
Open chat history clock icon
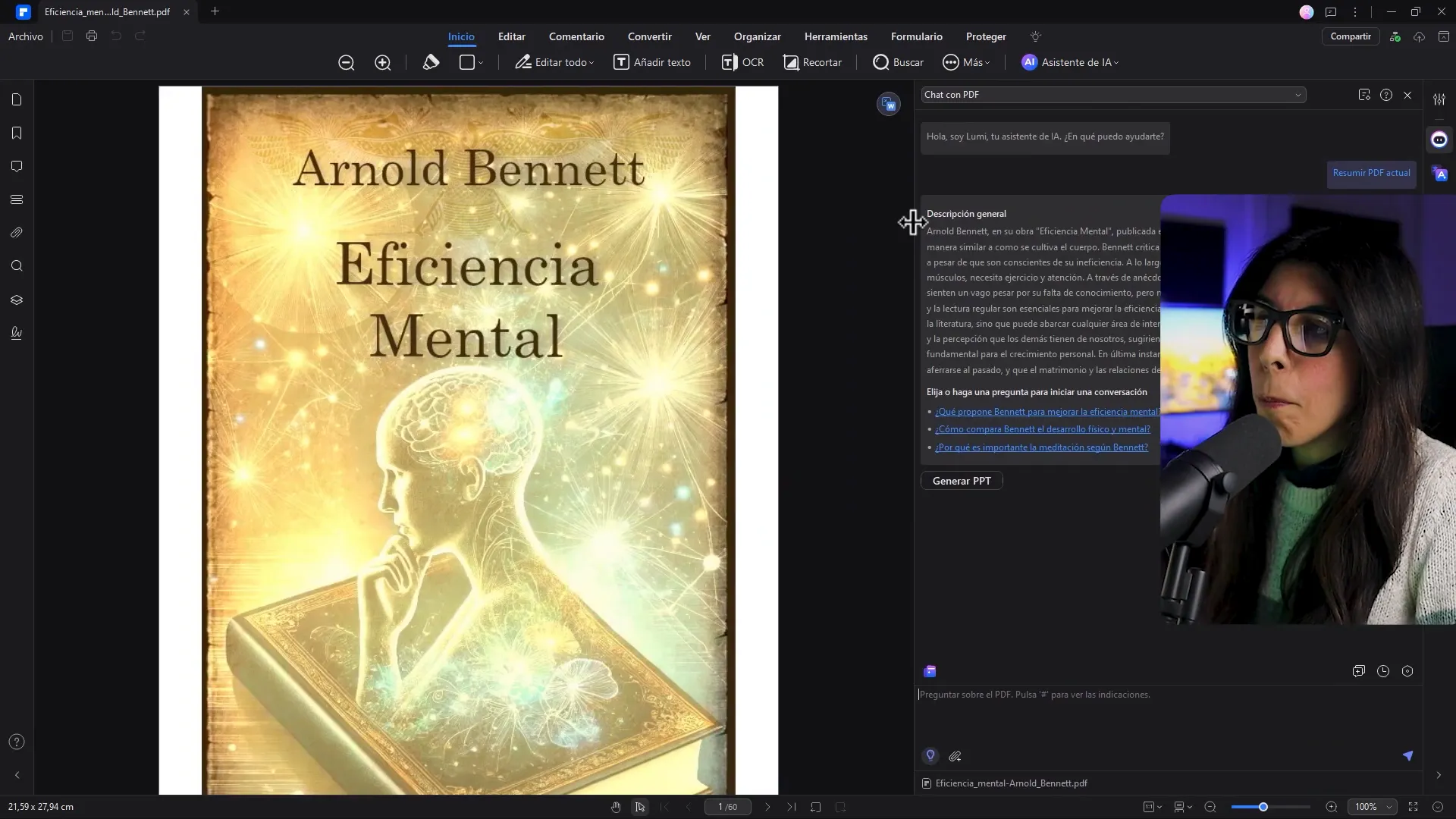(x=1383, y=671)
